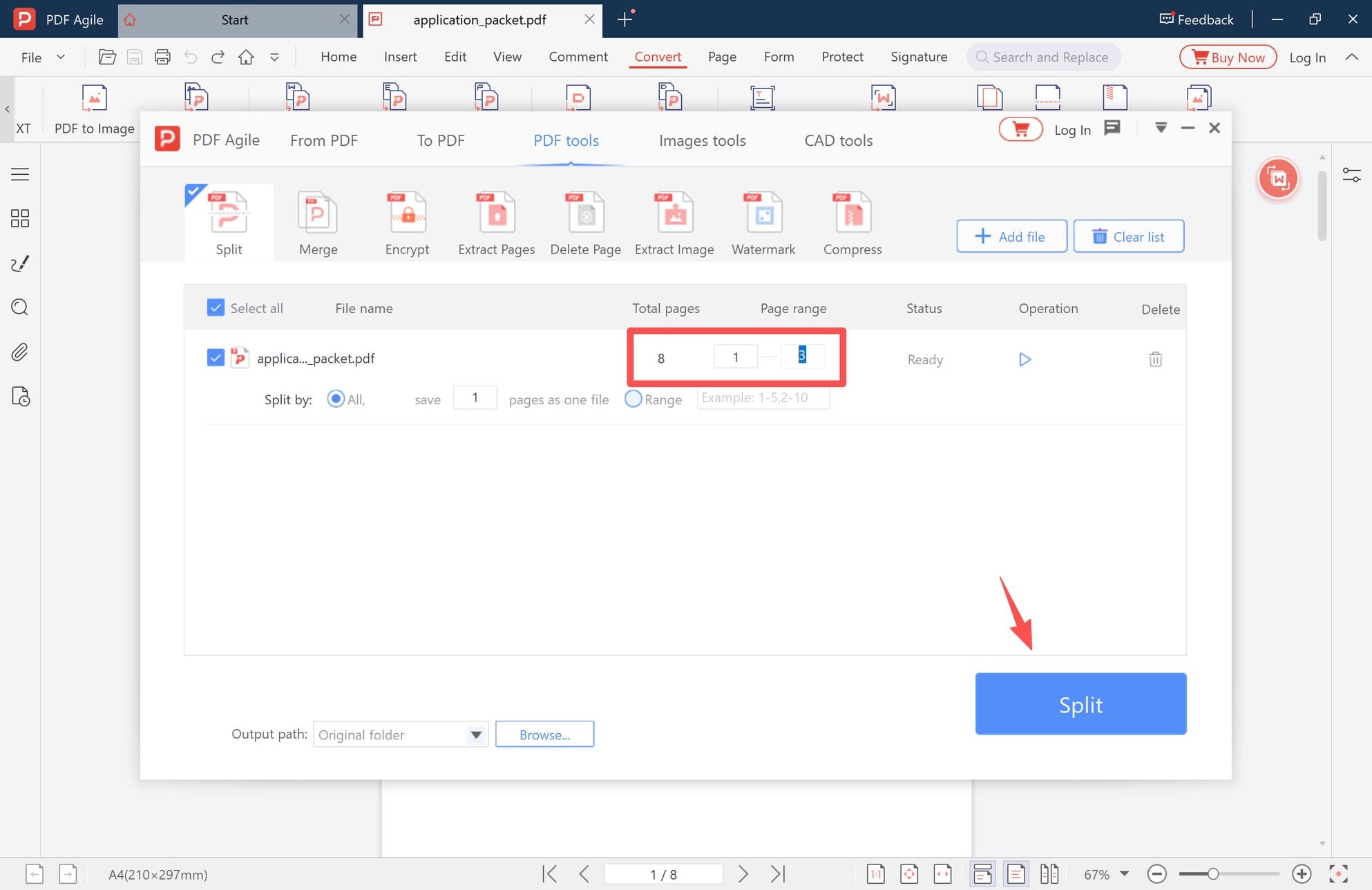Viewport: 1372px width, 890px height.
Task: Click the Add file button
Action: [1011, 236]
